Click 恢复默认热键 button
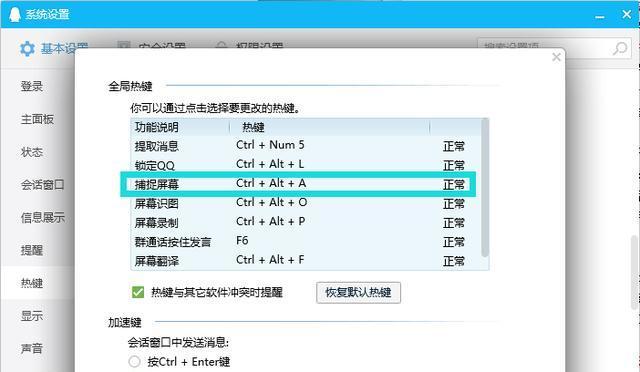 358,292
